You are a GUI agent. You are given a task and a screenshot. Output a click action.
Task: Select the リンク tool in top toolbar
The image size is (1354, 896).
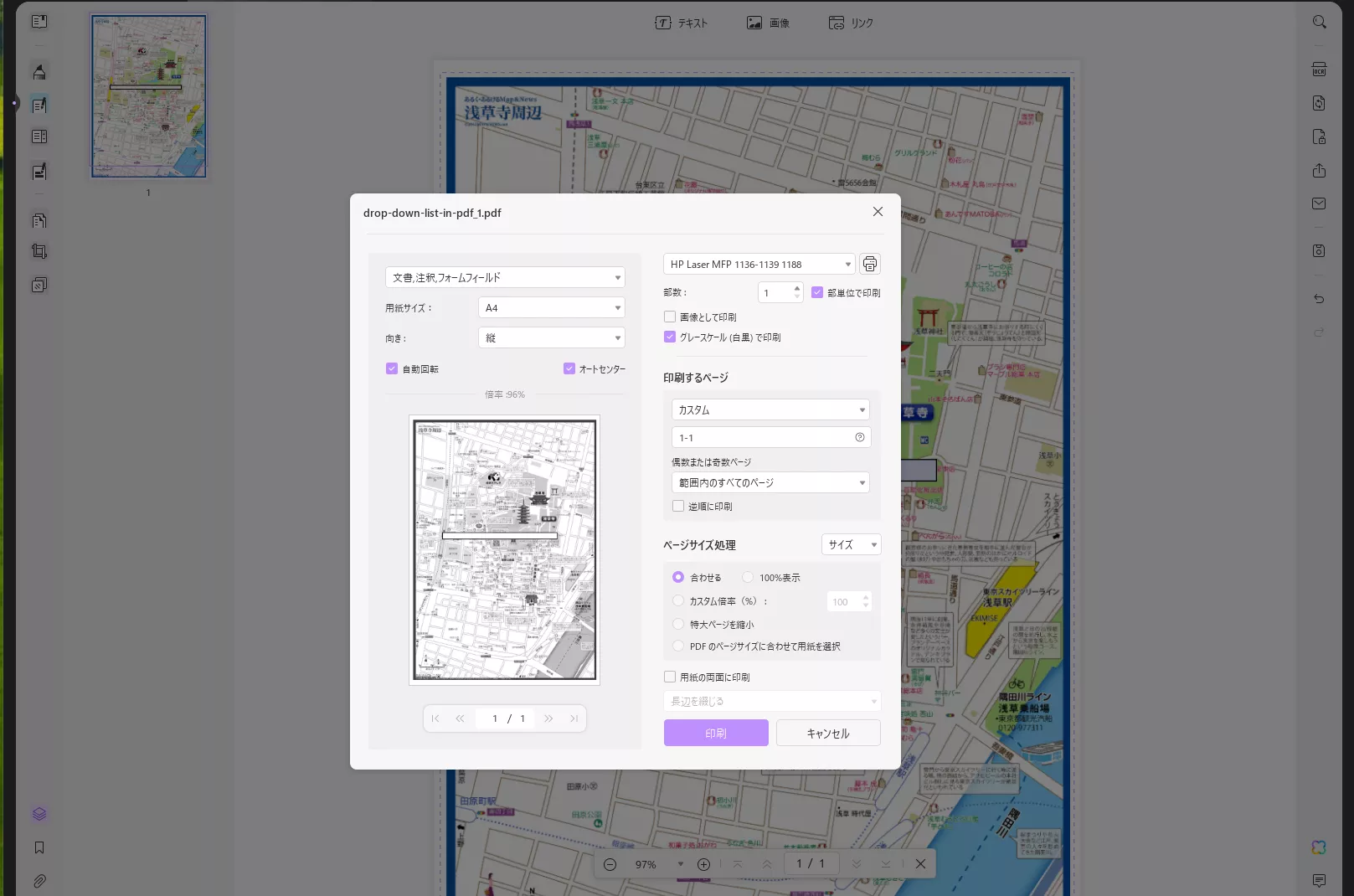851,23
